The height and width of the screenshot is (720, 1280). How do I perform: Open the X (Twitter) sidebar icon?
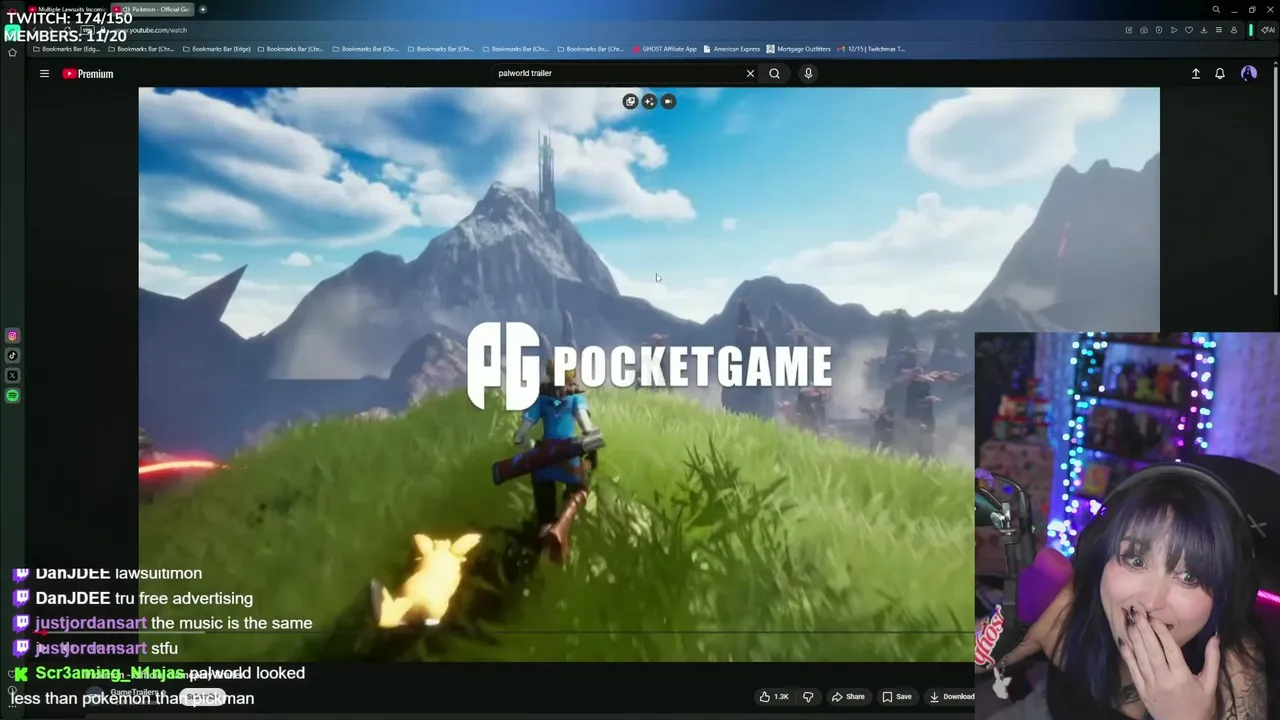[x=12, y=376]
